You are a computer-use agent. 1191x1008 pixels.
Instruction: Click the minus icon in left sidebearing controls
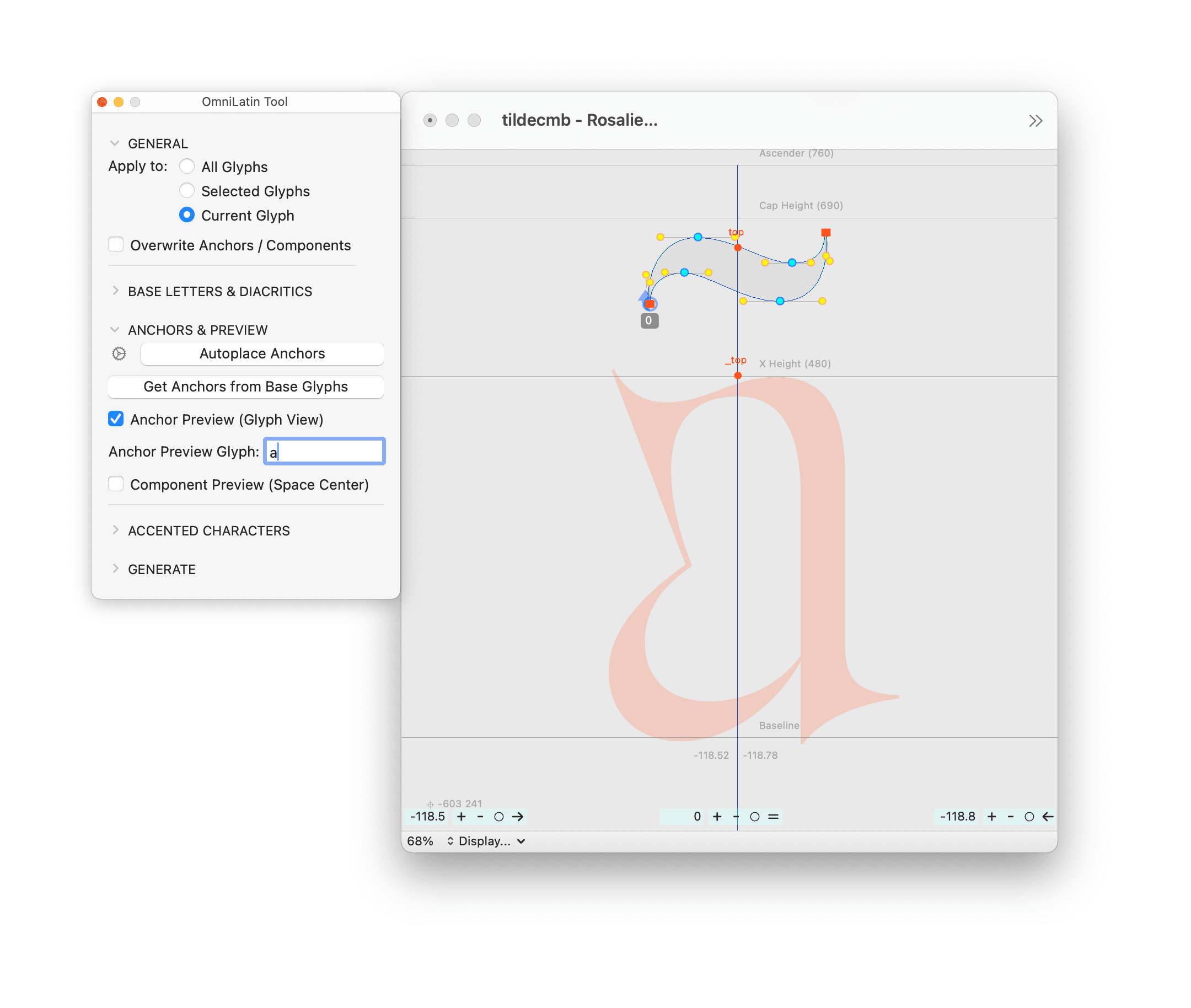[480, 817]
